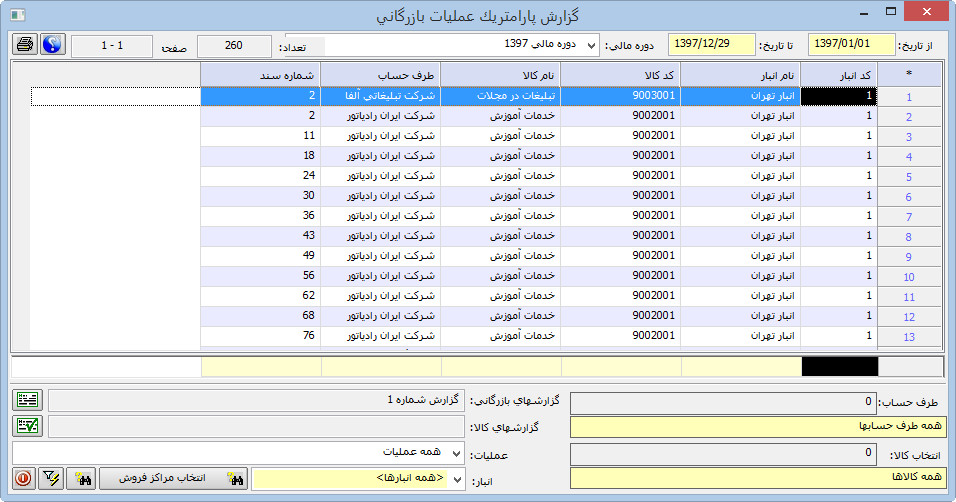The image size is (956, 502).
Task: Click انبار تهران in row 3
Action: coord(740,135)
